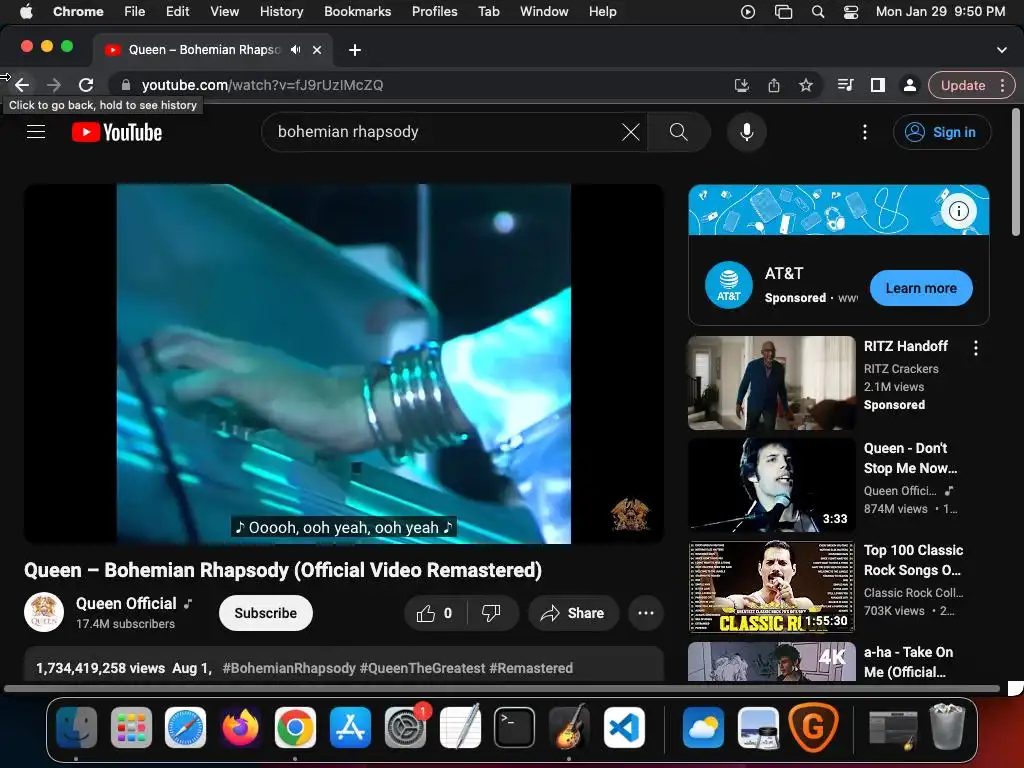1024x768 pixels.
Task: Click the padlock site info icon
Action: (x=126, y=85)
